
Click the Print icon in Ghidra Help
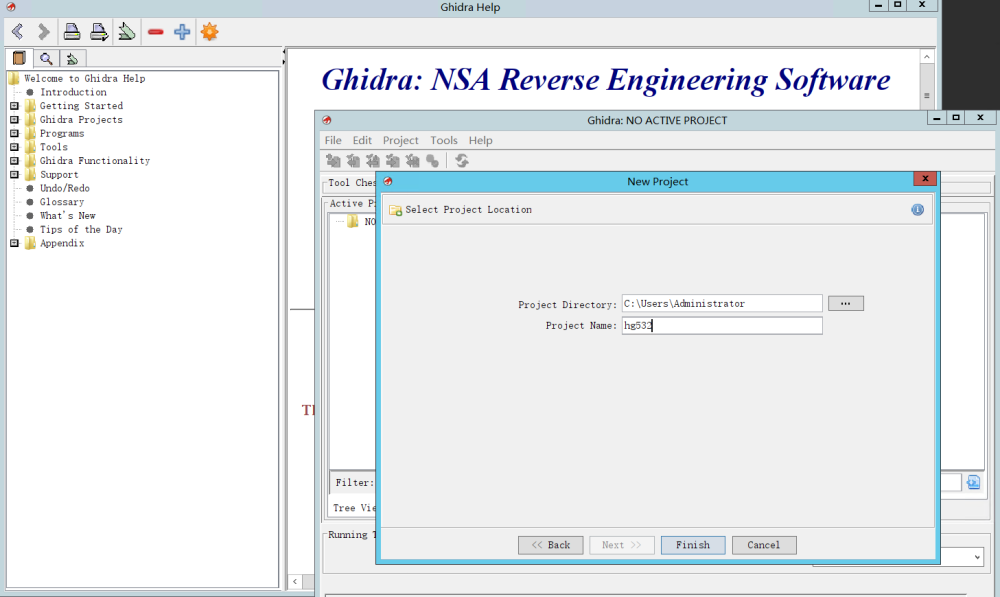point(71,31)
